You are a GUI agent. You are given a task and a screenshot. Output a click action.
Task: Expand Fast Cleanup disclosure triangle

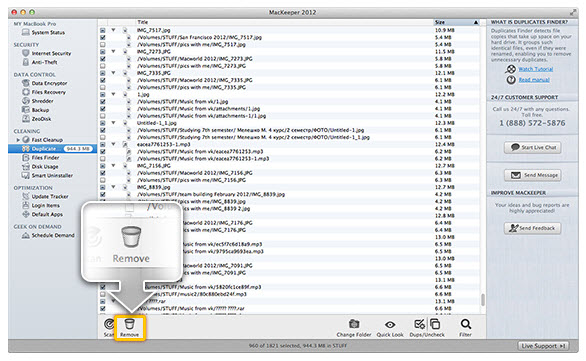click(18, 140)
